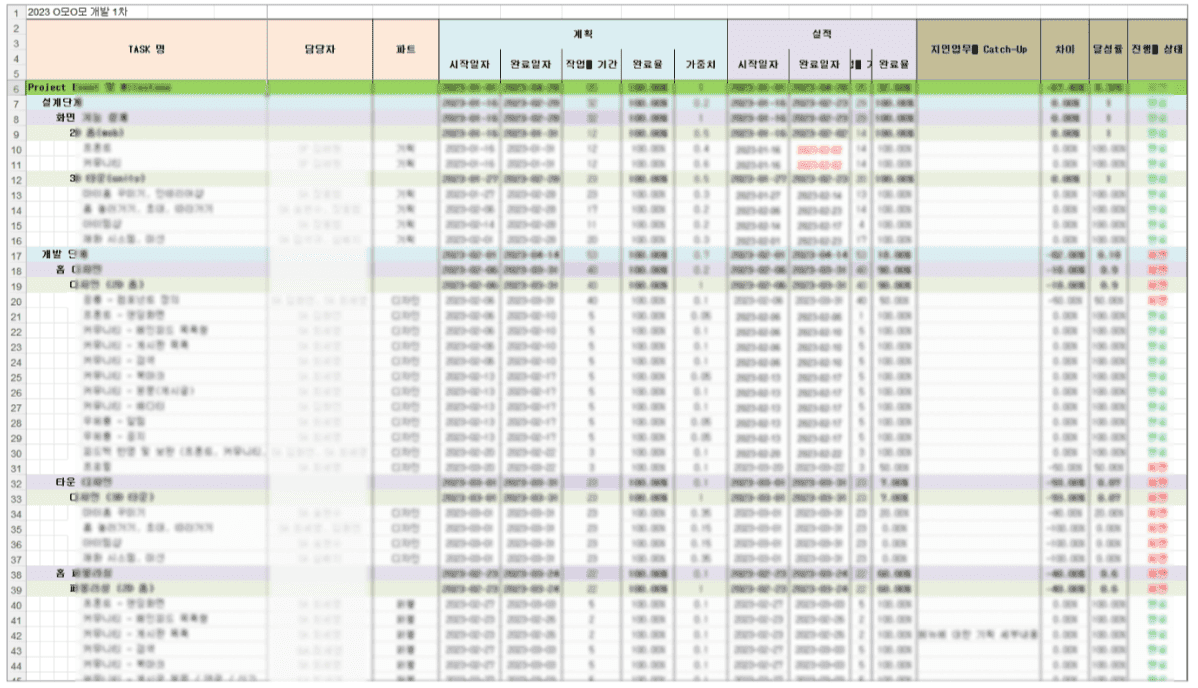Select the '차이' column header

coord(1065,50)
